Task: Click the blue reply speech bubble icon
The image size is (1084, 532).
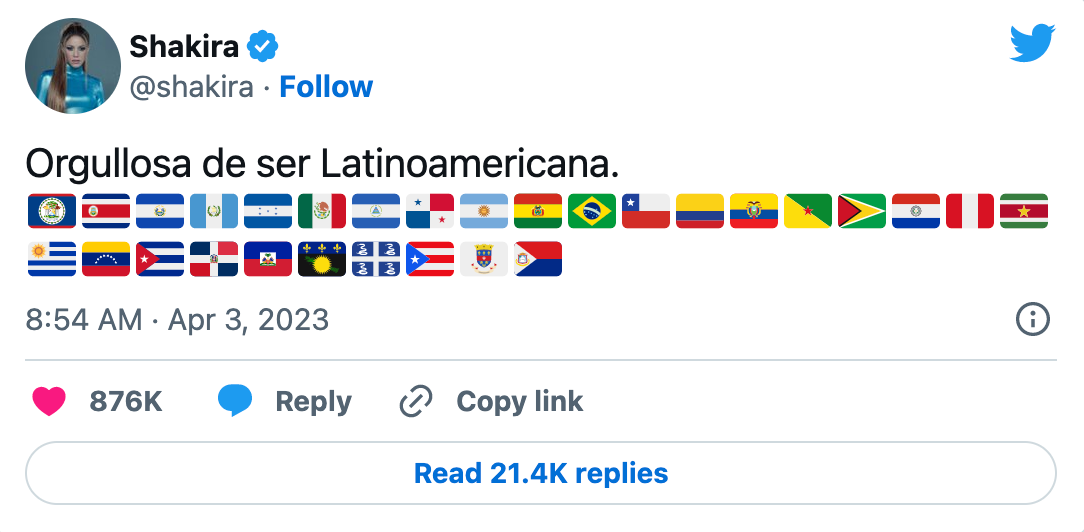Action: [235, 402]
